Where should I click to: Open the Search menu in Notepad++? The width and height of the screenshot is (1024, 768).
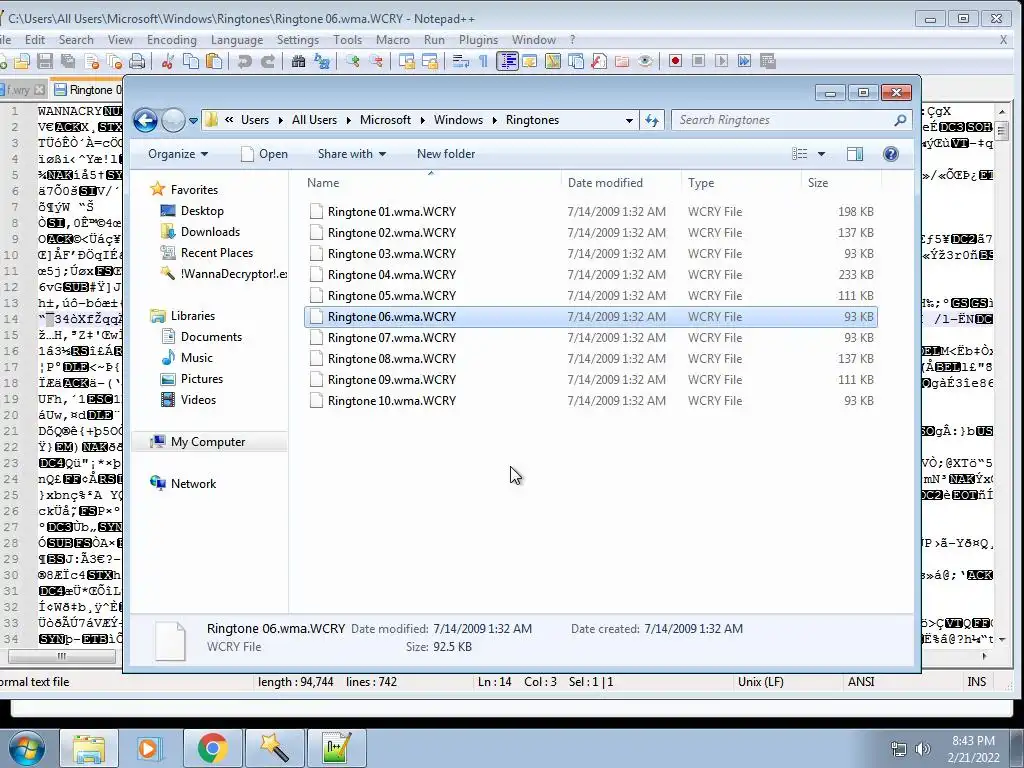[x=76, y=40]
